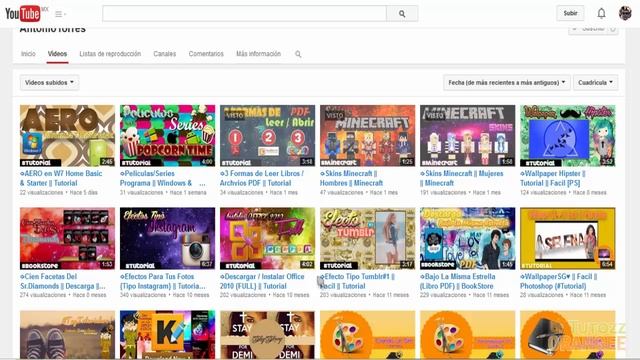Viewport: 640px width, 360px height.
Task: Click title Bajo La Misma Estrella
Action: [x=458, y=281]
